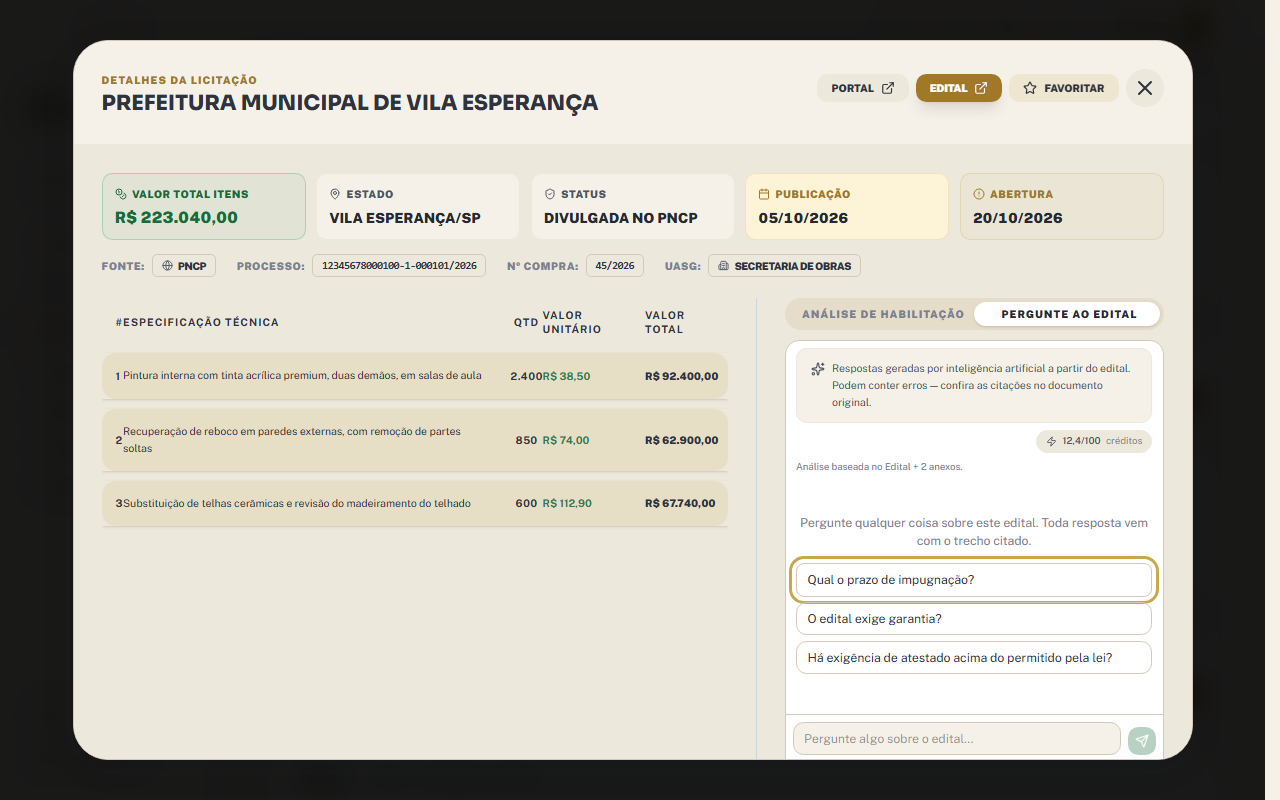Viewport: 1280px width, 800px height.
Task: Click the shield icon beside Status
Action: 550,194
